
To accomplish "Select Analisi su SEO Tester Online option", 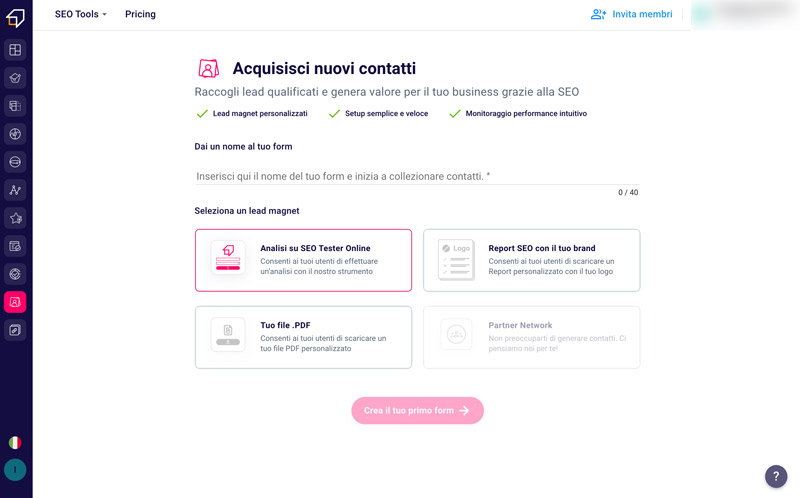I will click(304, 260).
